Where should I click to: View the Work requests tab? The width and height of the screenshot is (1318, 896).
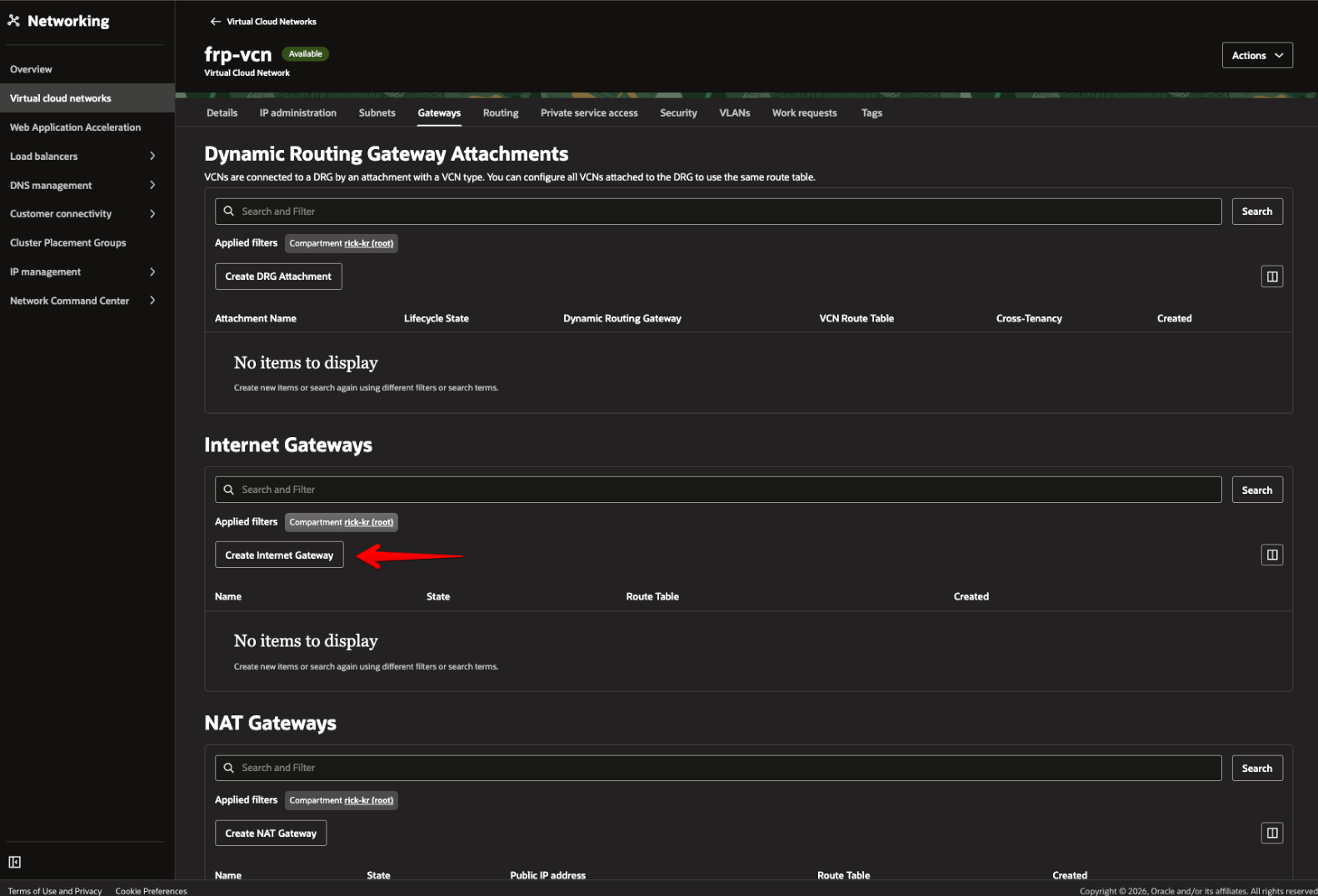[x=804, y=113]
